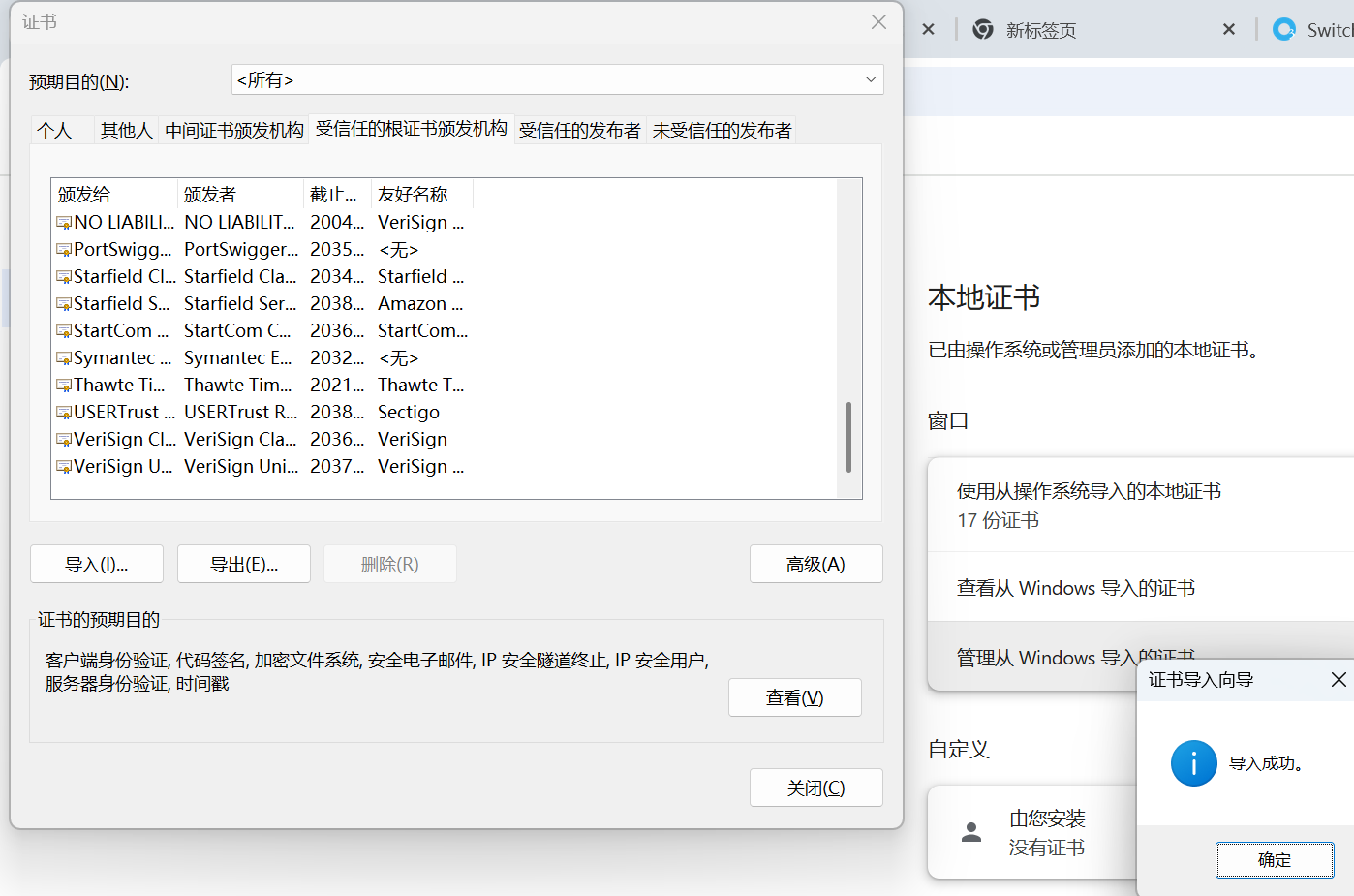Select the USERTrust certificate row
1354x896 pixels.
(262, 413)
